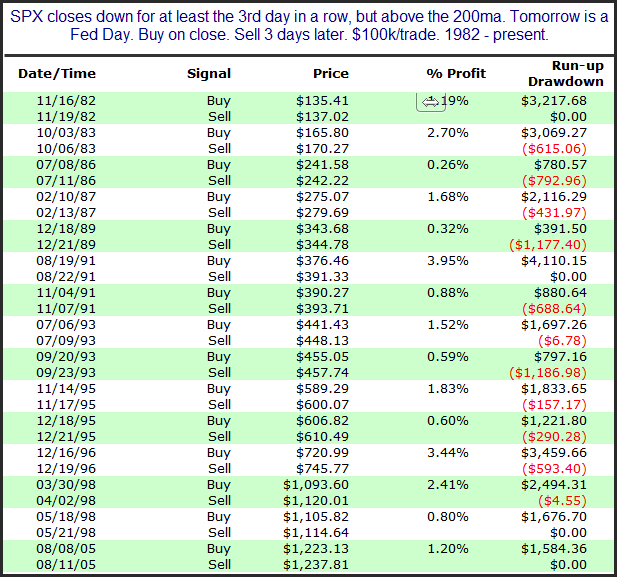Click the 0.32% profit value
Image resolution: width=617 pixels, height=577 pixels.
[448, 229]
